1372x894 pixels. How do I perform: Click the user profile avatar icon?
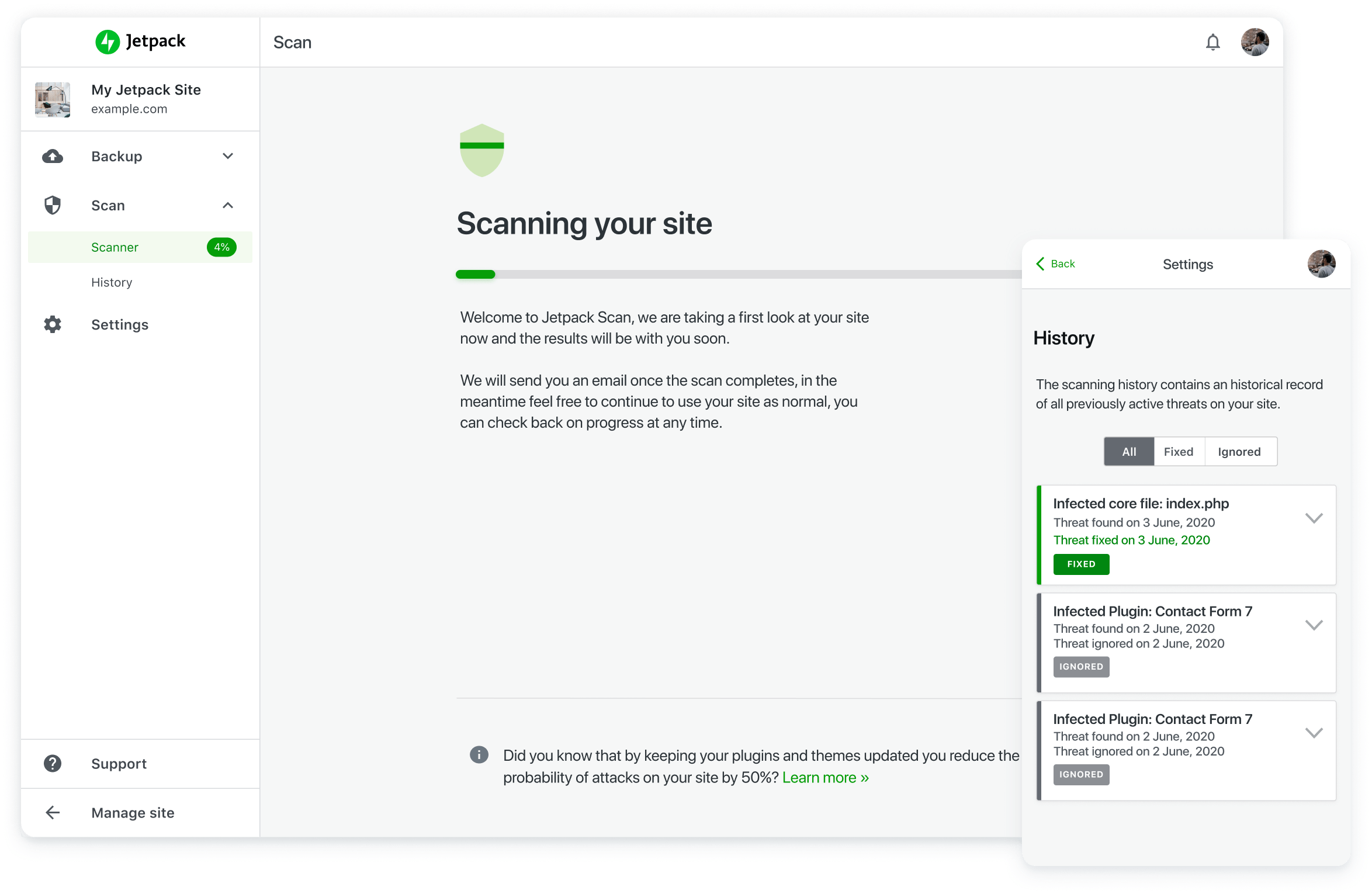click(x=1254, y=42)
